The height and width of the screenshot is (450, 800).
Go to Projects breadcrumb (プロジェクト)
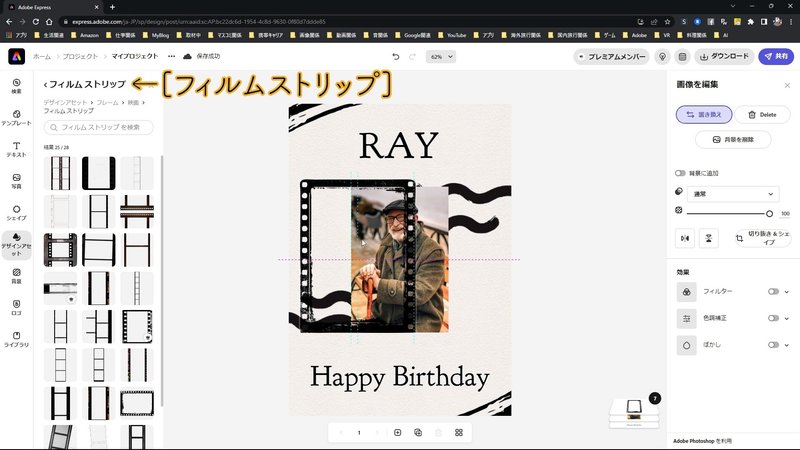point(80,57)
